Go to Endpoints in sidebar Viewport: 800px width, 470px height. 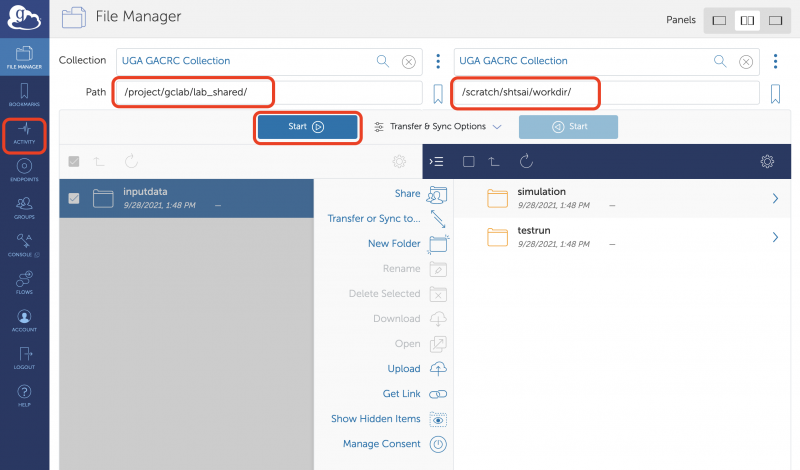(24, 170)
